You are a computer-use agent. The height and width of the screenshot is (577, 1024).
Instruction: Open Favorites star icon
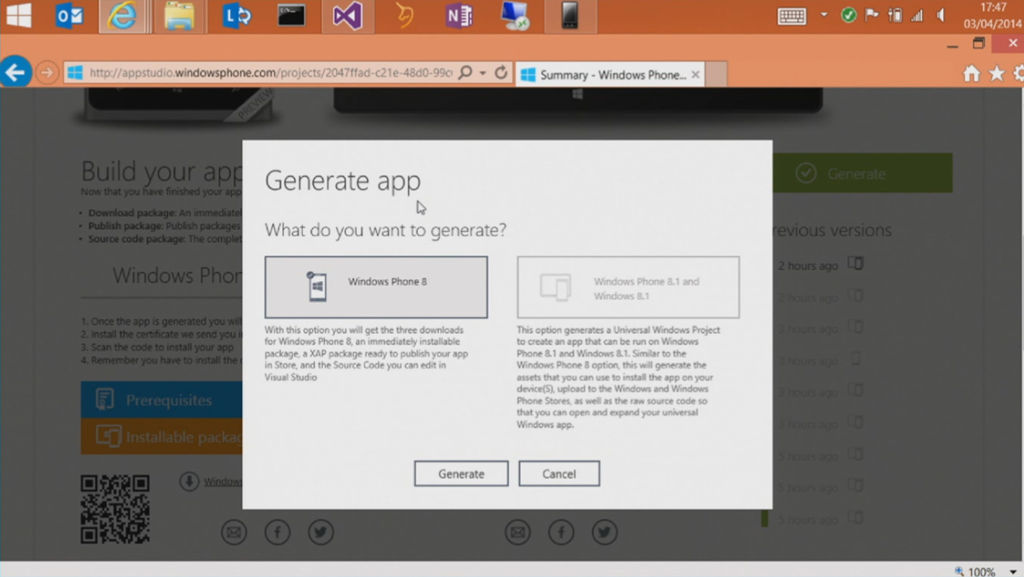click(997, 73)
